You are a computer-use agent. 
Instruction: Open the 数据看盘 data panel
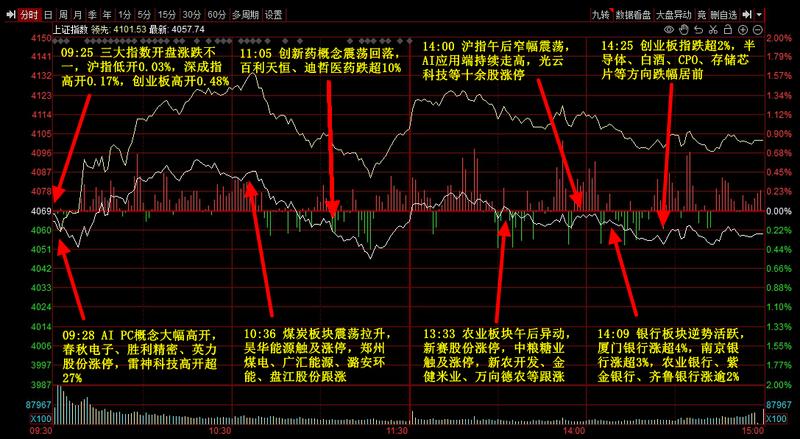pos(633,15)
